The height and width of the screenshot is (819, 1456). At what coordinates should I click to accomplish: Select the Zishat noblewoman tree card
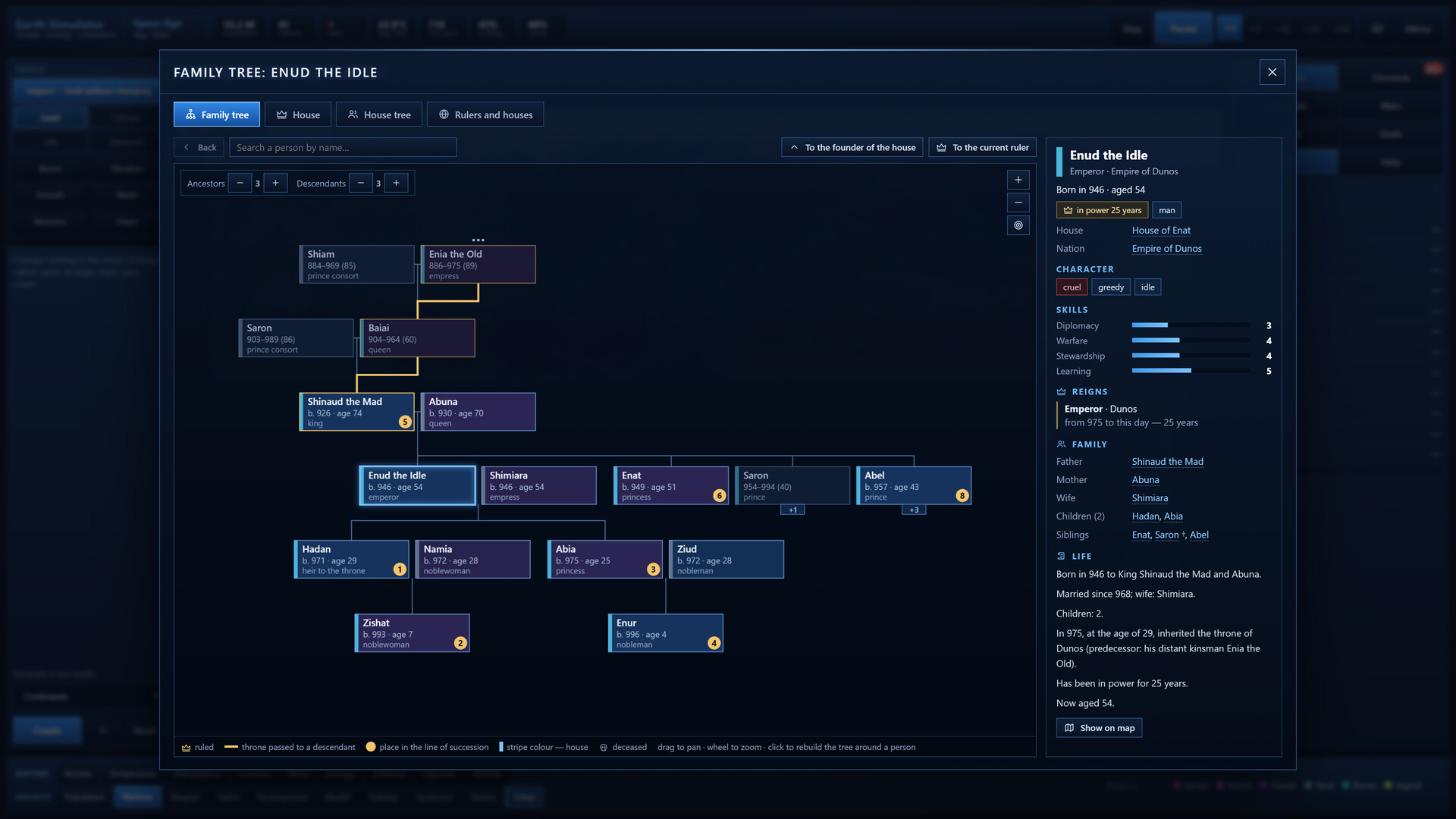413,633
